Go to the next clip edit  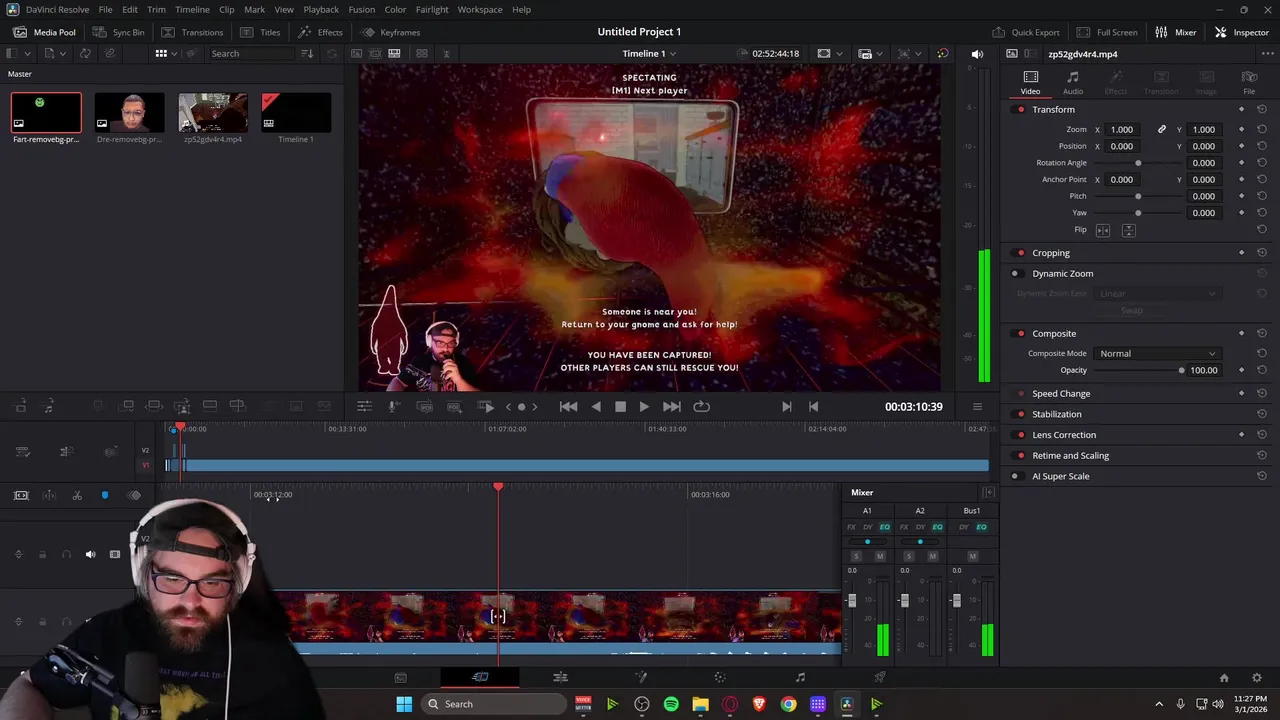coord(786,406)
